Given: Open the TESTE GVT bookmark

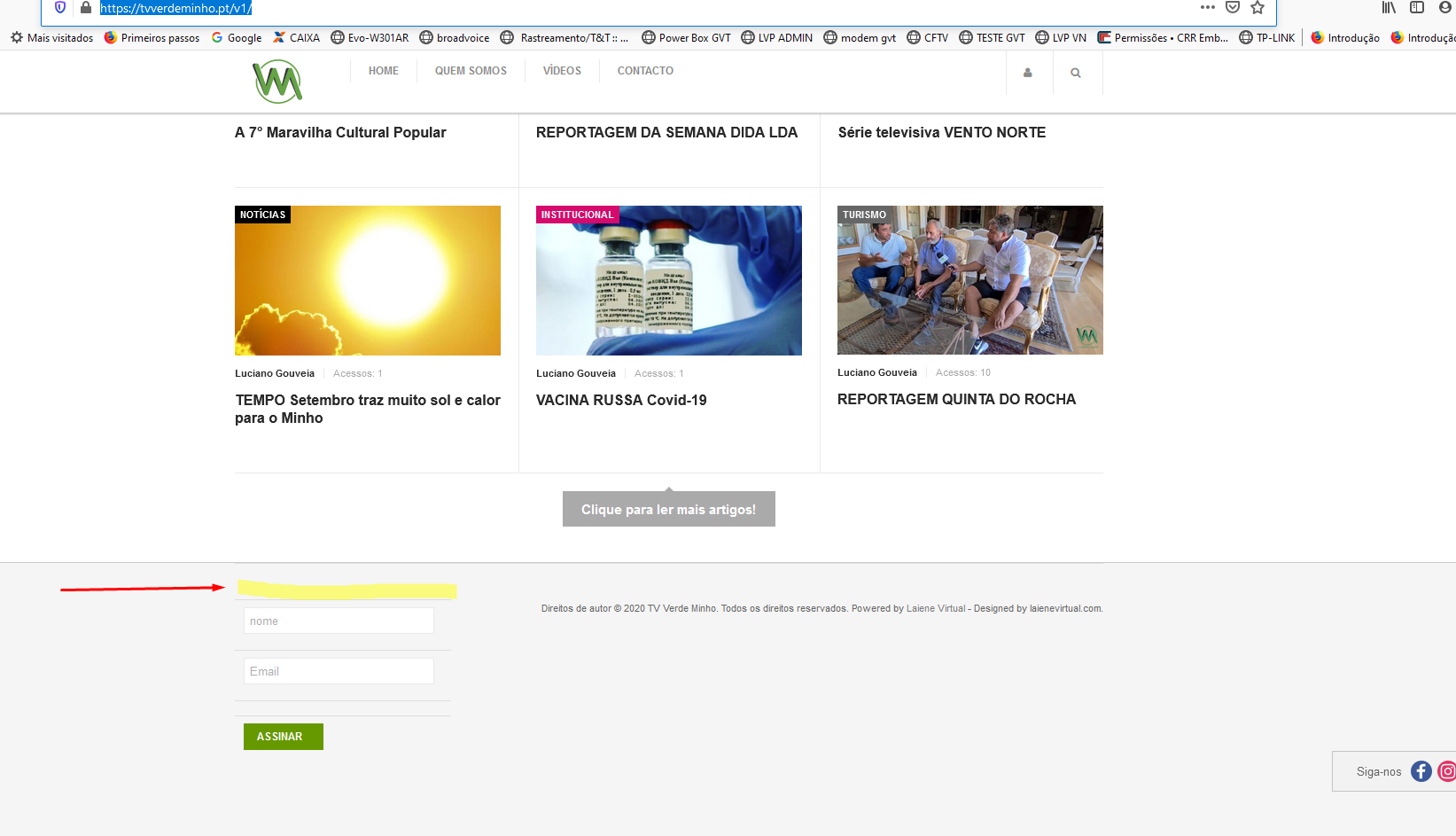Looking at the screenshot, I should coord(992,38).
